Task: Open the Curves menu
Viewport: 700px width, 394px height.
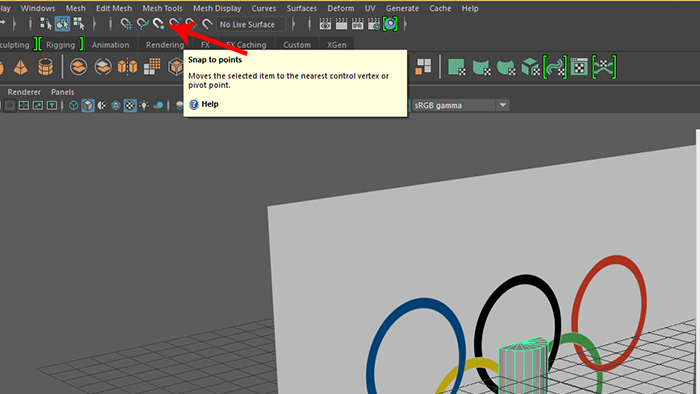Action: [264, 8]
